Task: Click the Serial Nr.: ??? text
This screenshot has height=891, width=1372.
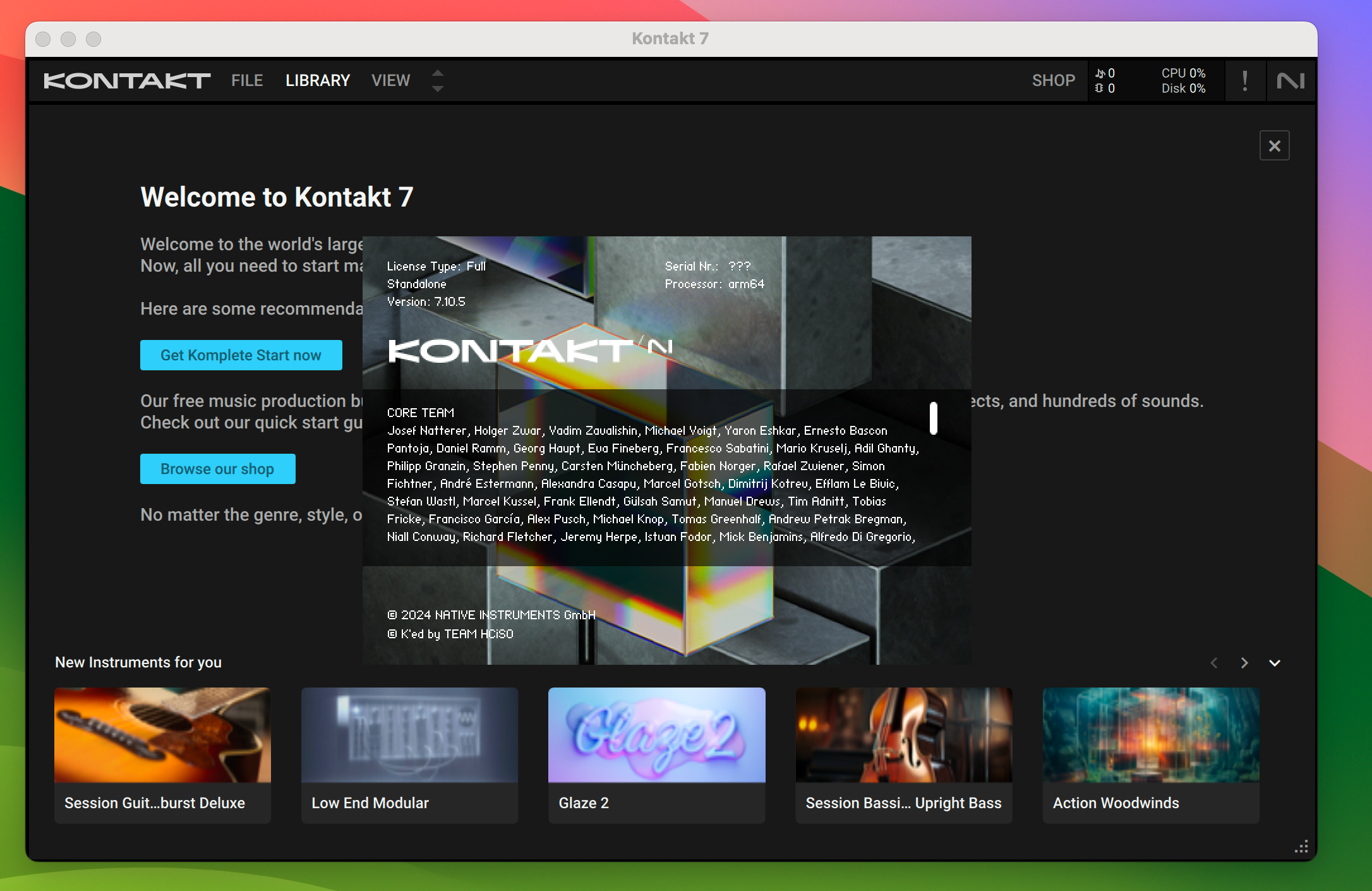Action: point(707,266)
